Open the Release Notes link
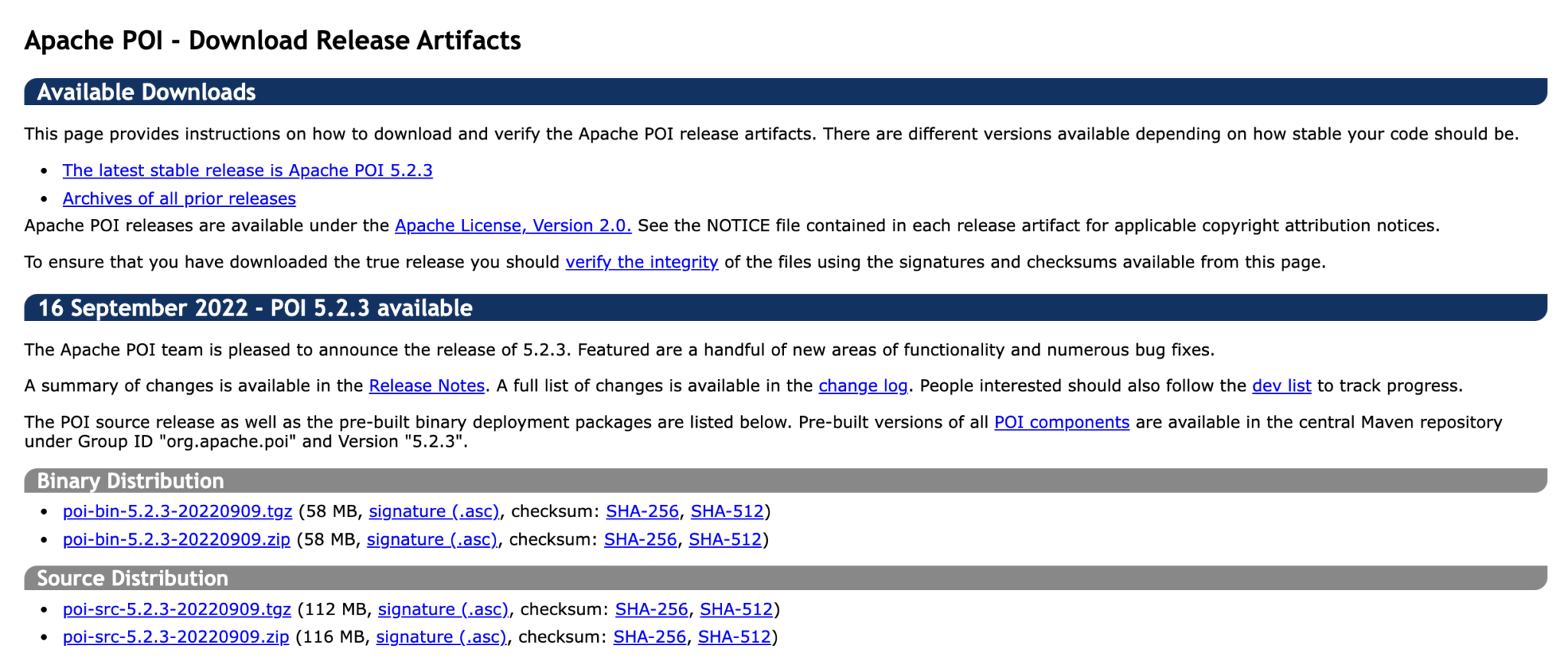The width and height of the screenshot is (1568, 665). pyautogui.click(x=426, y=385)
